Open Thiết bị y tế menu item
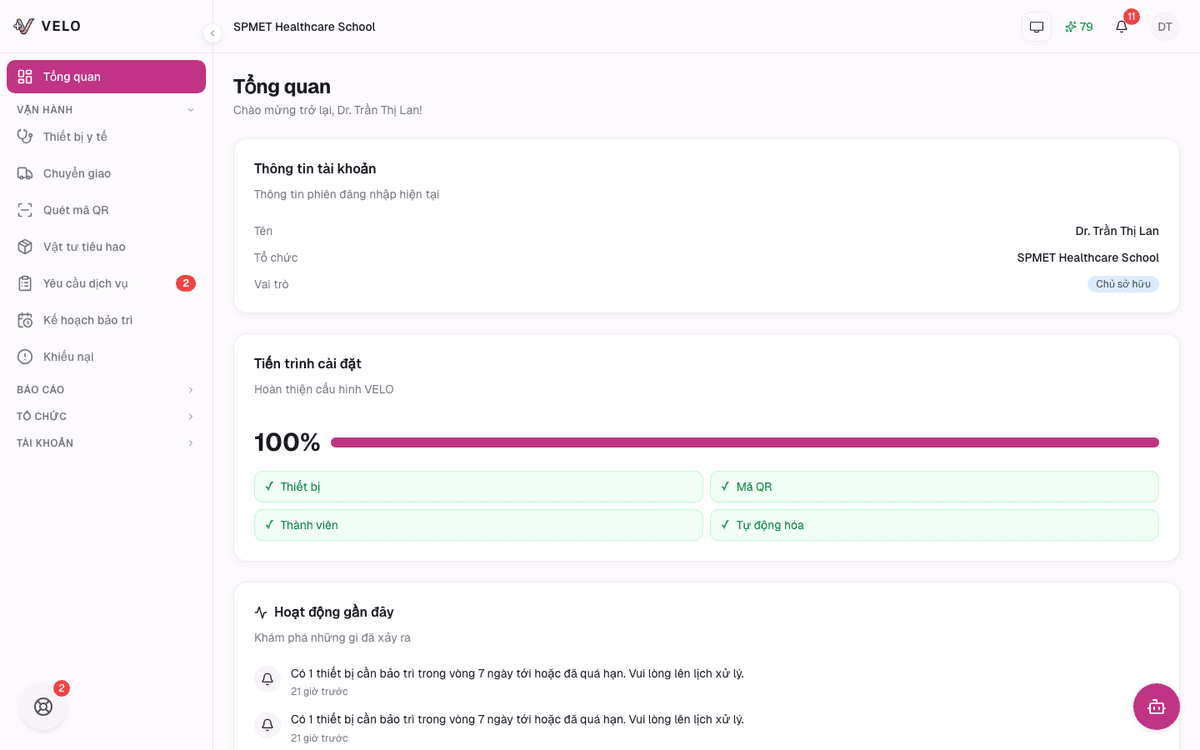 pos(75,137)
